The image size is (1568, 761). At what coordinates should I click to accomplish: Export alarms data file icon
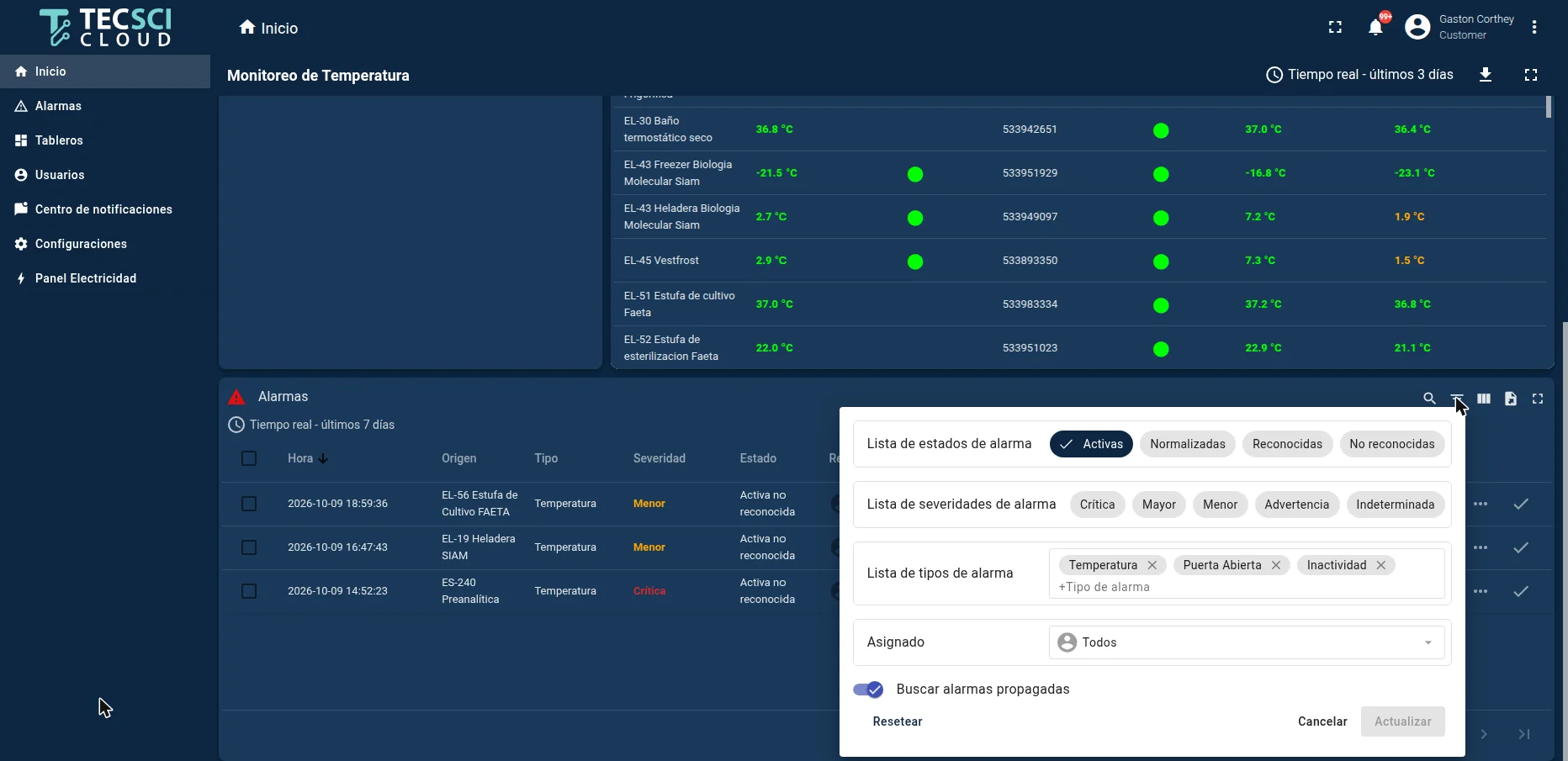[1511, 399]
